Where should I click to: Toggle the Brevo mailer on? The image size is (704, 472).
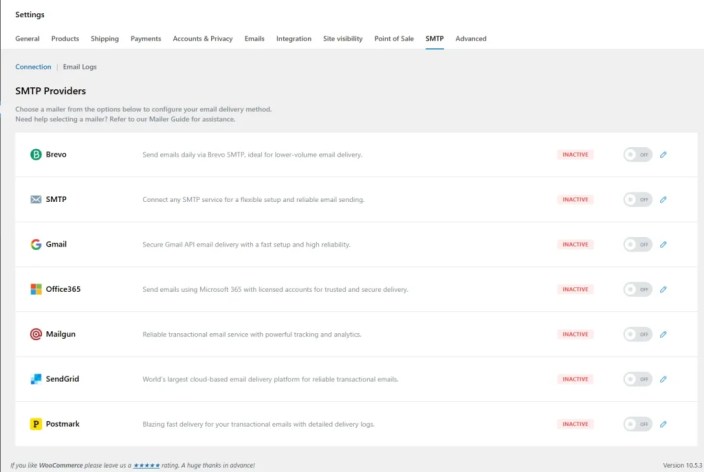pos(638,154)
